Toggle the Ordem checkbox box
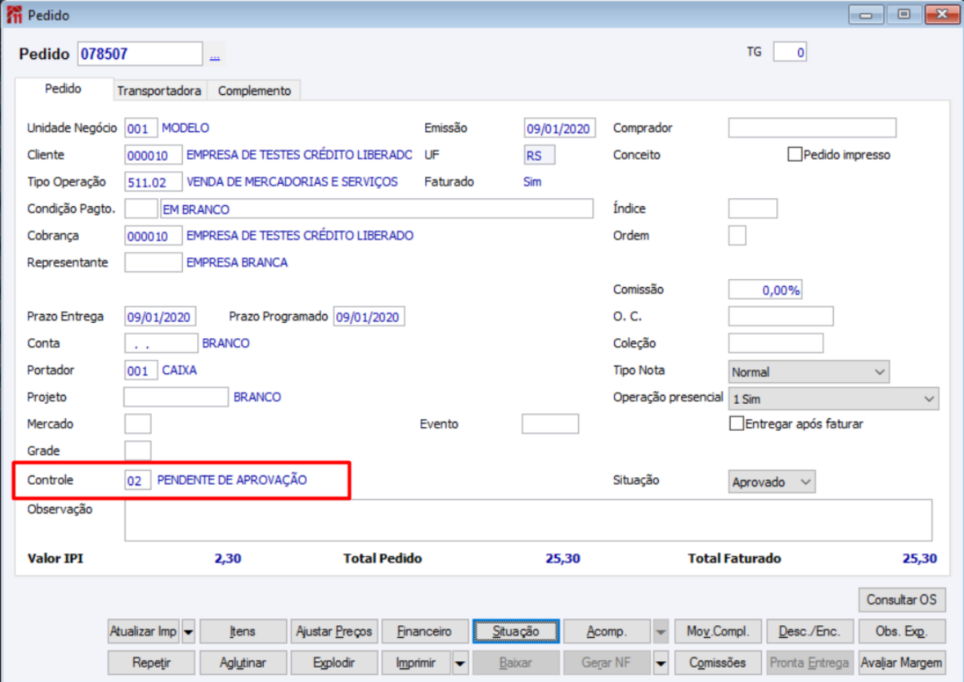 (x=737, y=236)
